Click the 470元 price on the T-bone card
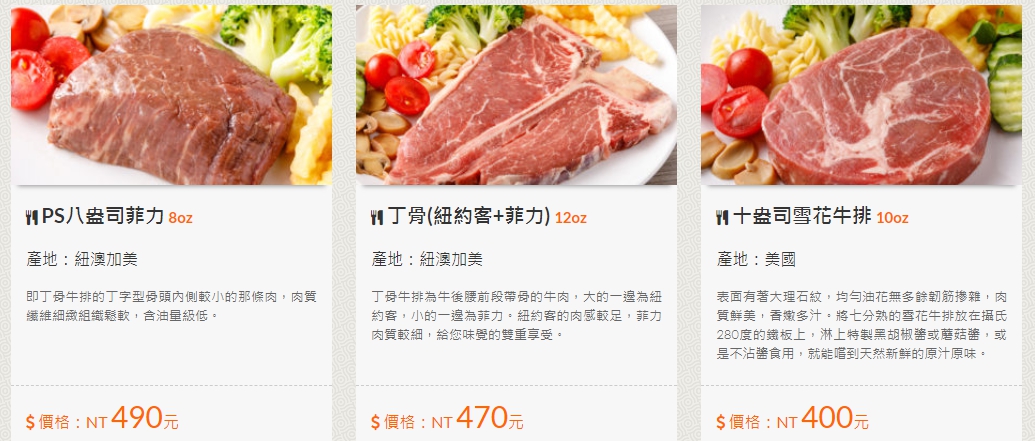 coord(490,418)
